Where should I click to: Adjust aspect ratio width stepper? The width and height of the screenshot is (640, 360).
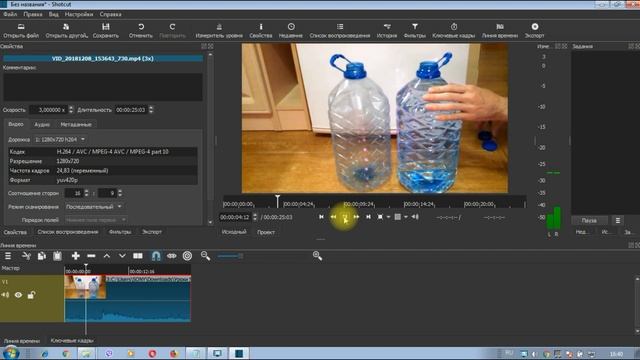click(x=86, y=193)
